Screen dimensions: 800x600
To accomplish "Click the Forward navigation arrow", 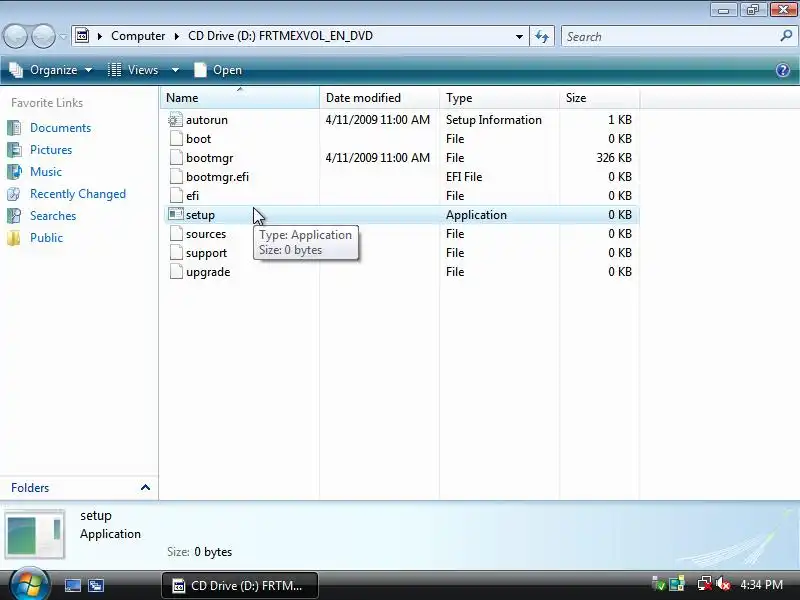I will 43,36.
